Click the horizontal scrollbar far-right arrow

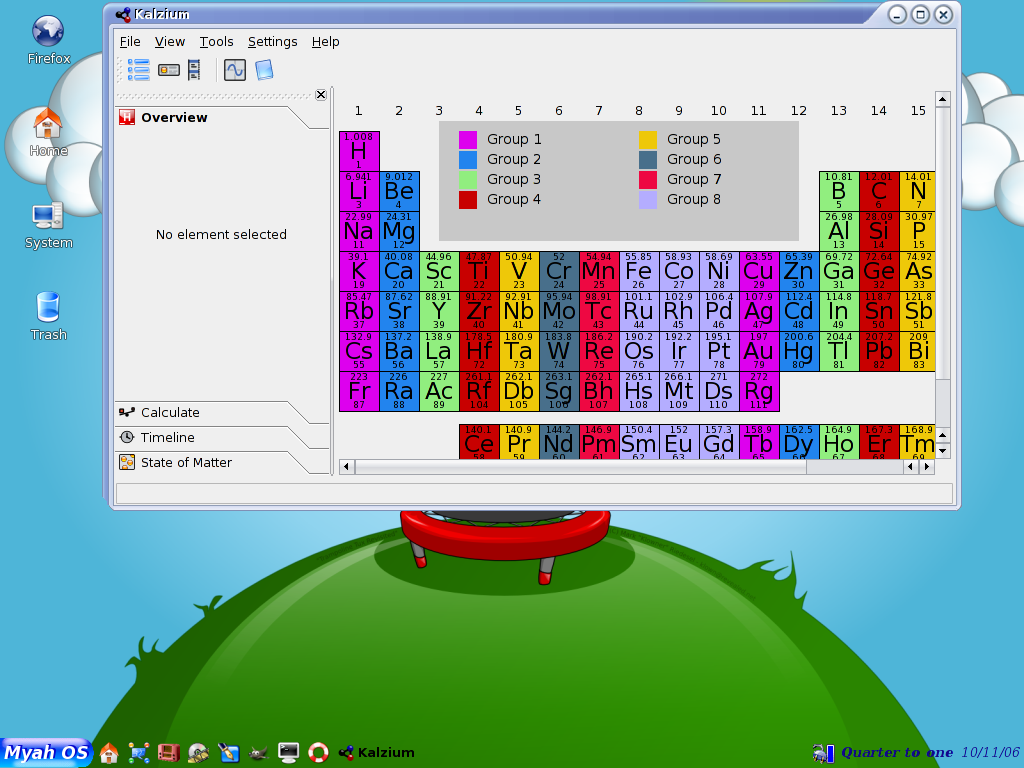(927, 466)
